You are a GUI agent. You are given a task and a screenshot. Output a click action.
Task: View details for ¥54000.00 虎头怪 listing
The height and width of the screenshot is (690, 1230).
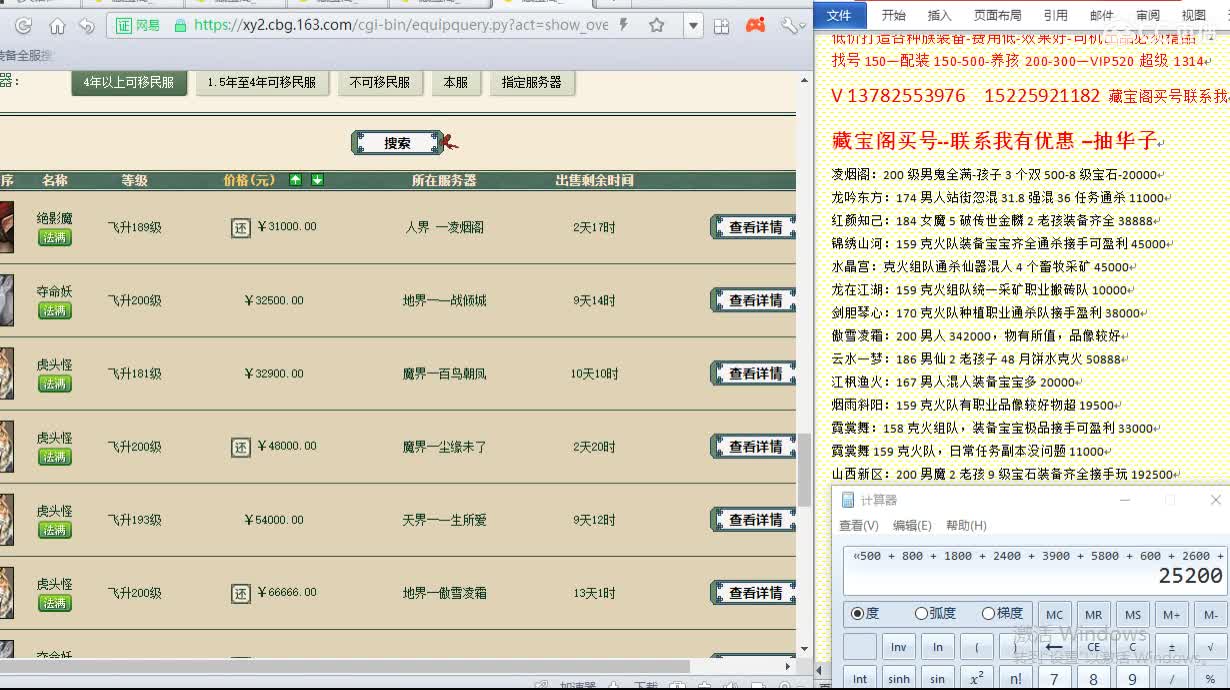pyautogui.click(x=754, y=520)
